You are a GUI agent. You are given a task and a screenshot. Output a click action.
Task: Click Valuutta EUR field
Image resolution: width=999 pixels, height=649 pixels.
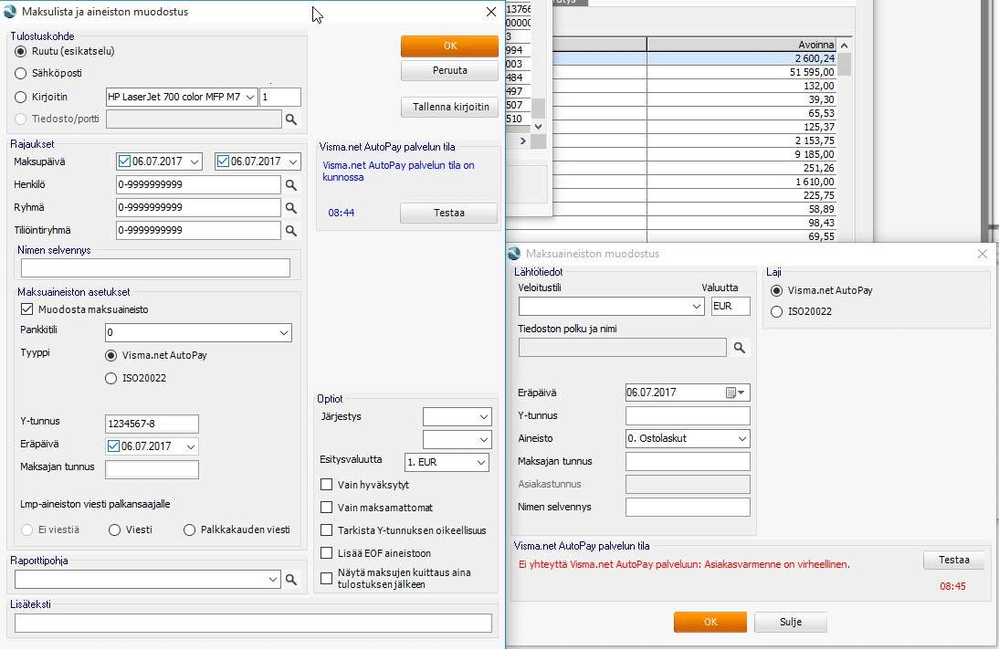[731, 306]
